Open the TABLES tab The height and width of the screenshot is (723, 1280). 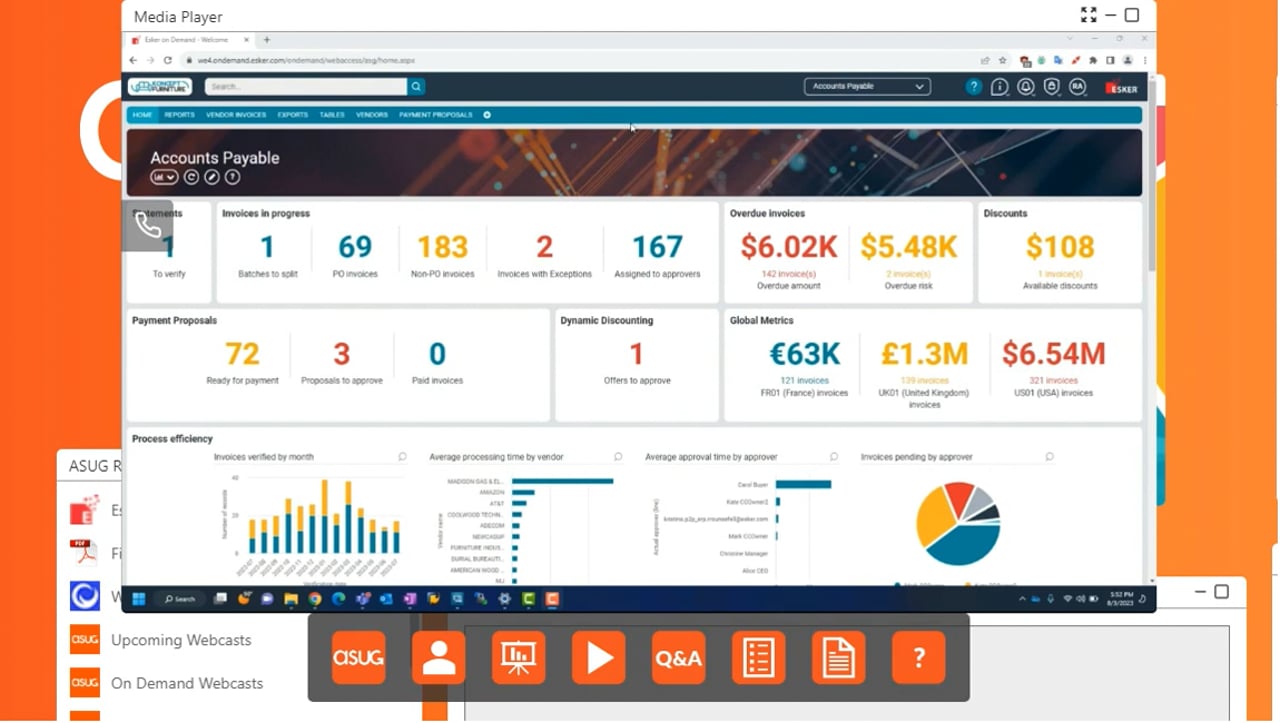pos(332,115)
